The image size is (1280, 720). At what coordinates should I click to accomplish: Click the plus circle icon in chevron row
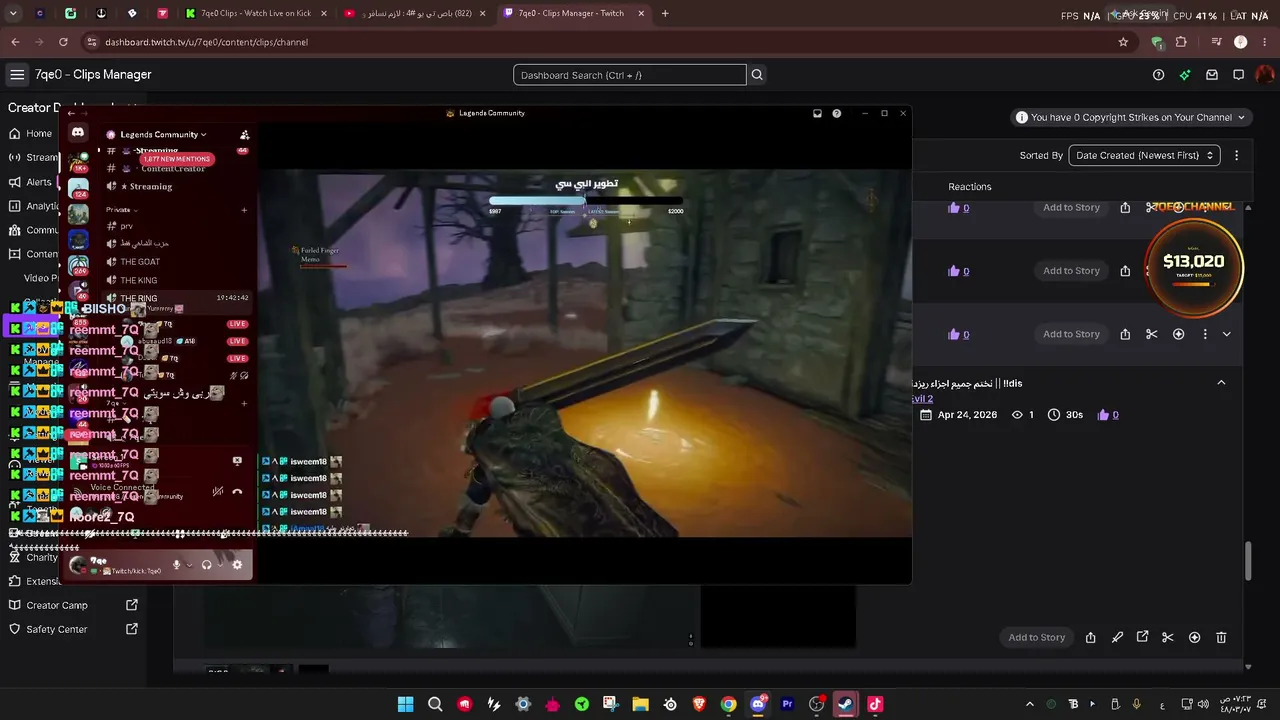(x=1178, y=334)
